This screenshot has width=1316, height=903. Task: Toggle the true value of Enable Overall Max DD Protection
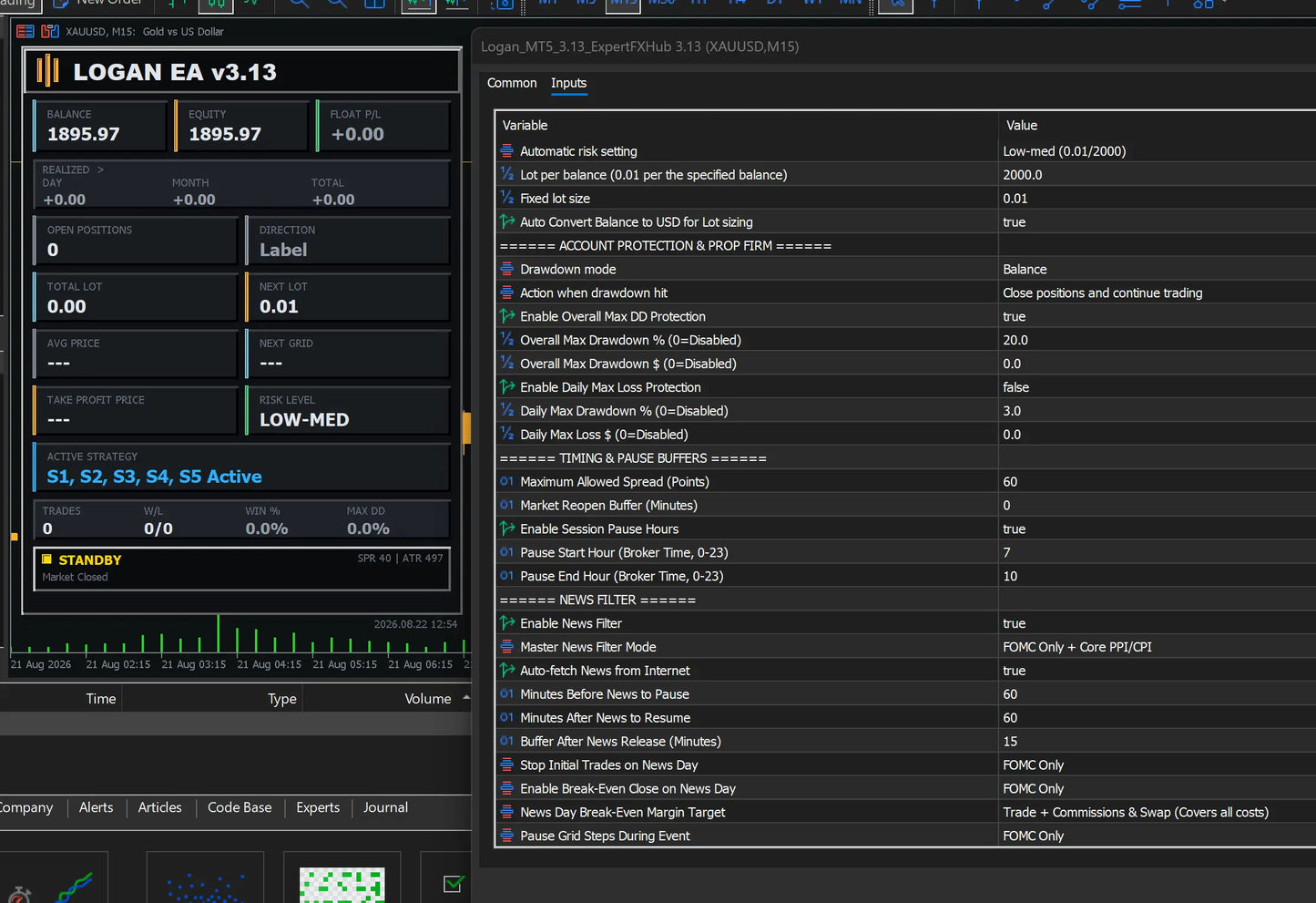(x=1014, y=316)
